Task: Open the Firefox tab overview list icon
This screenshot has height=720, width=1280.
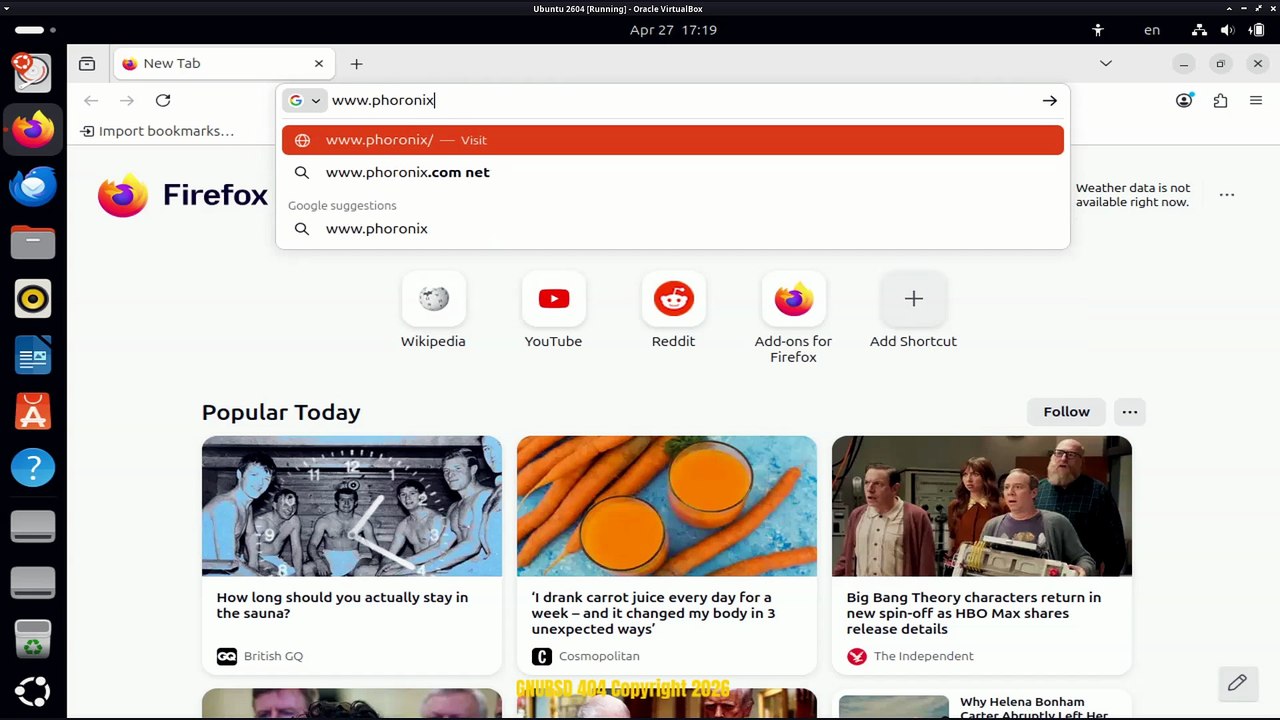Action: tap(87, 64)
